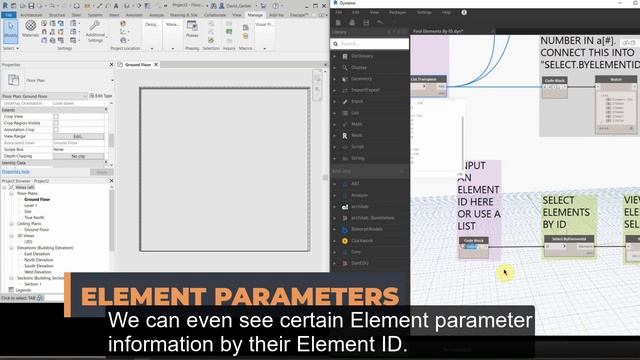Click Dynamo open file toolbar icon
This screenshot has height=360, width=640.
tap(352, 22)
